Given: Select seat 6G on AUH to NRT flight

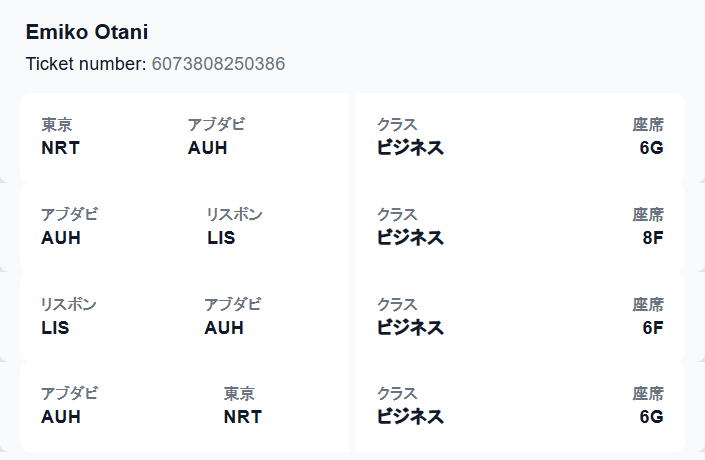Looking at the screenshot, I should [x=651, y=416].
